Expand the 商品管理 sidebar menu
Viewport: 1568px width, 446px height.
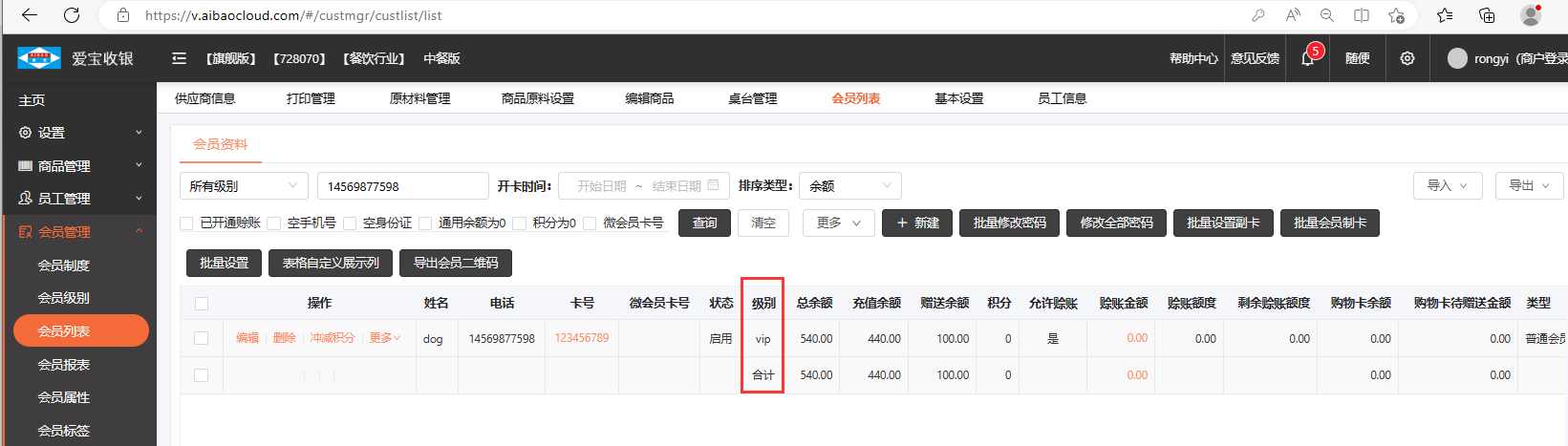tap(78, 166)
